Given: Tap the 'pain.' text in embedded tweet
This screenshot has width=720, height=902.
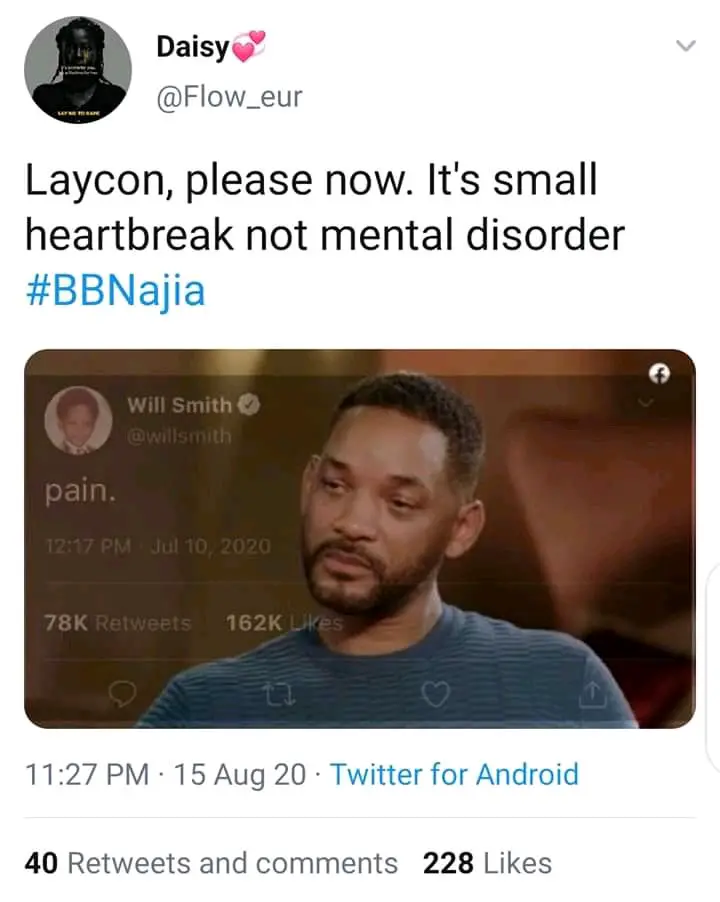Looking at the screenshot, I should pyautogui.click(x=81, y=492).
